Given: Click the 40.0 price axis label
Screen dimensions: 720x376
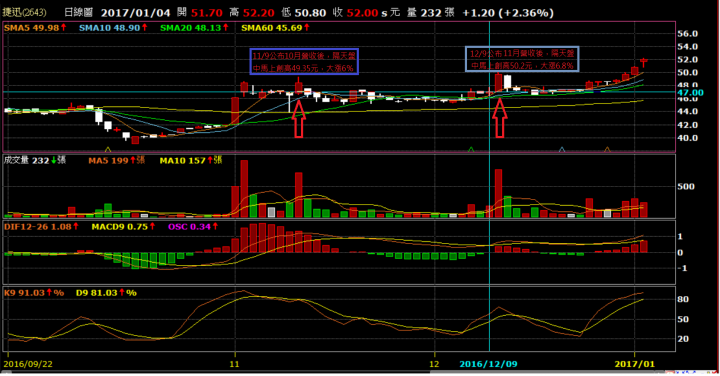Looking at the screenshot, I should [x=687, y=138].
